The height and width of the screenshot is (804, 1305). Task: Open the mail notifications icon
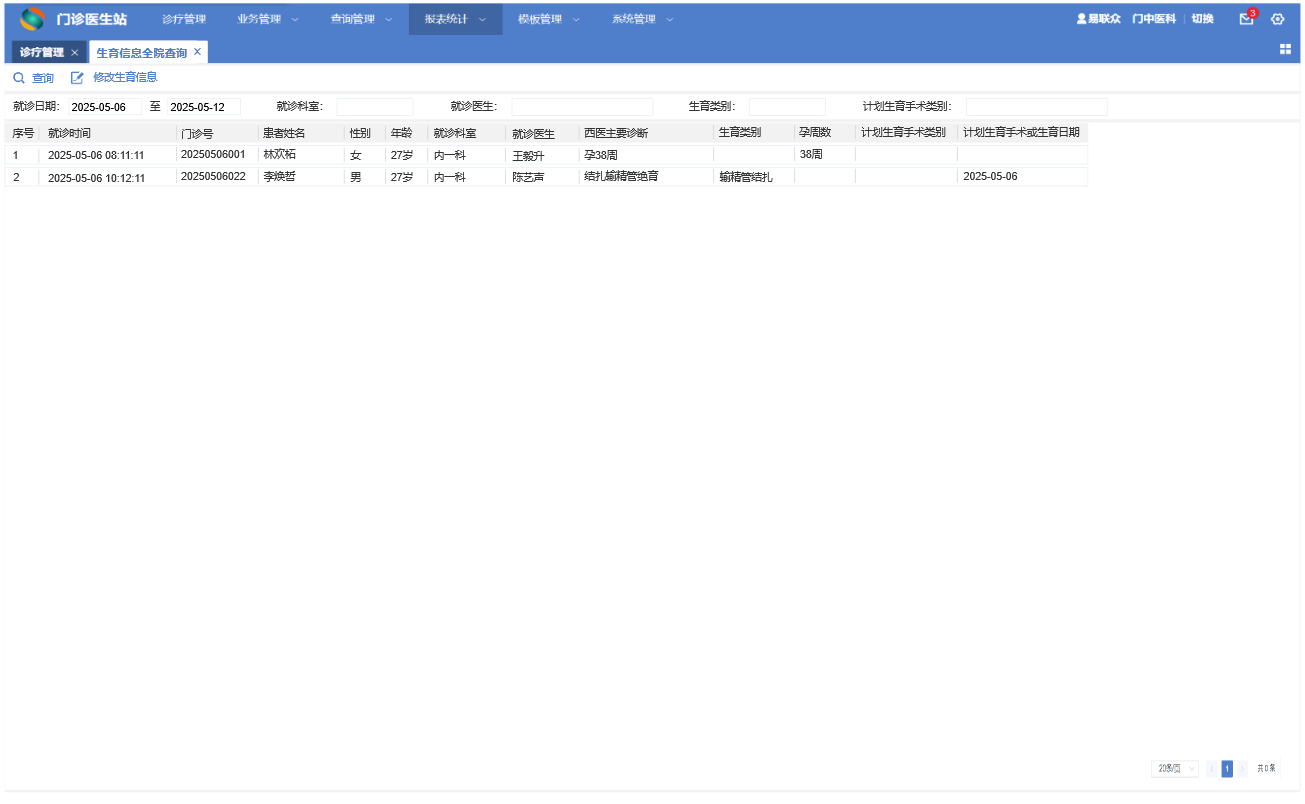(x=1246, y=19)
